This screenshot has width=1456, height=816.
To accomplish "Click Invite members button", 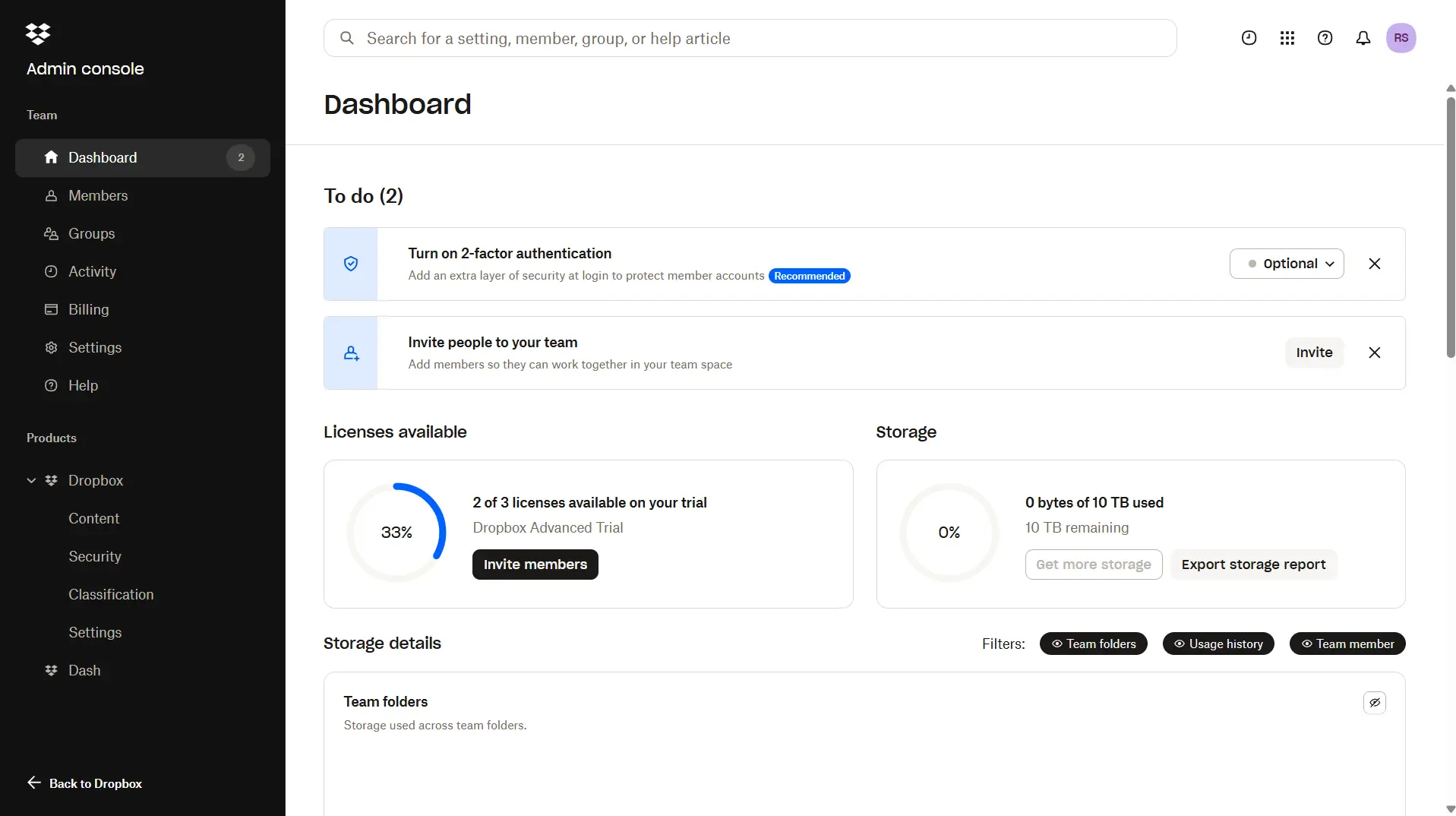I will [x=535, y=565].
